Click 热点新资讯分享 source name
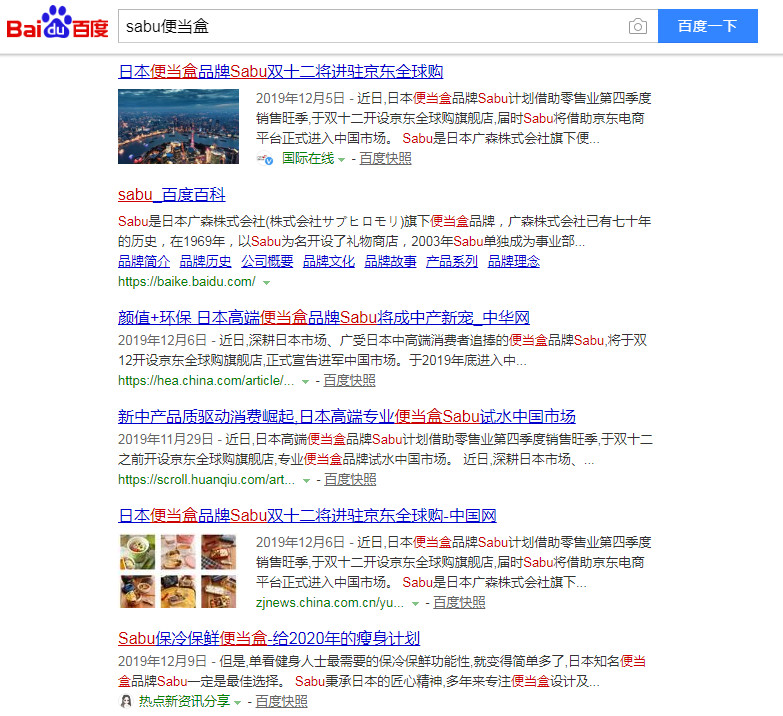This screenshot has height=716, width=783. point(184,701)
